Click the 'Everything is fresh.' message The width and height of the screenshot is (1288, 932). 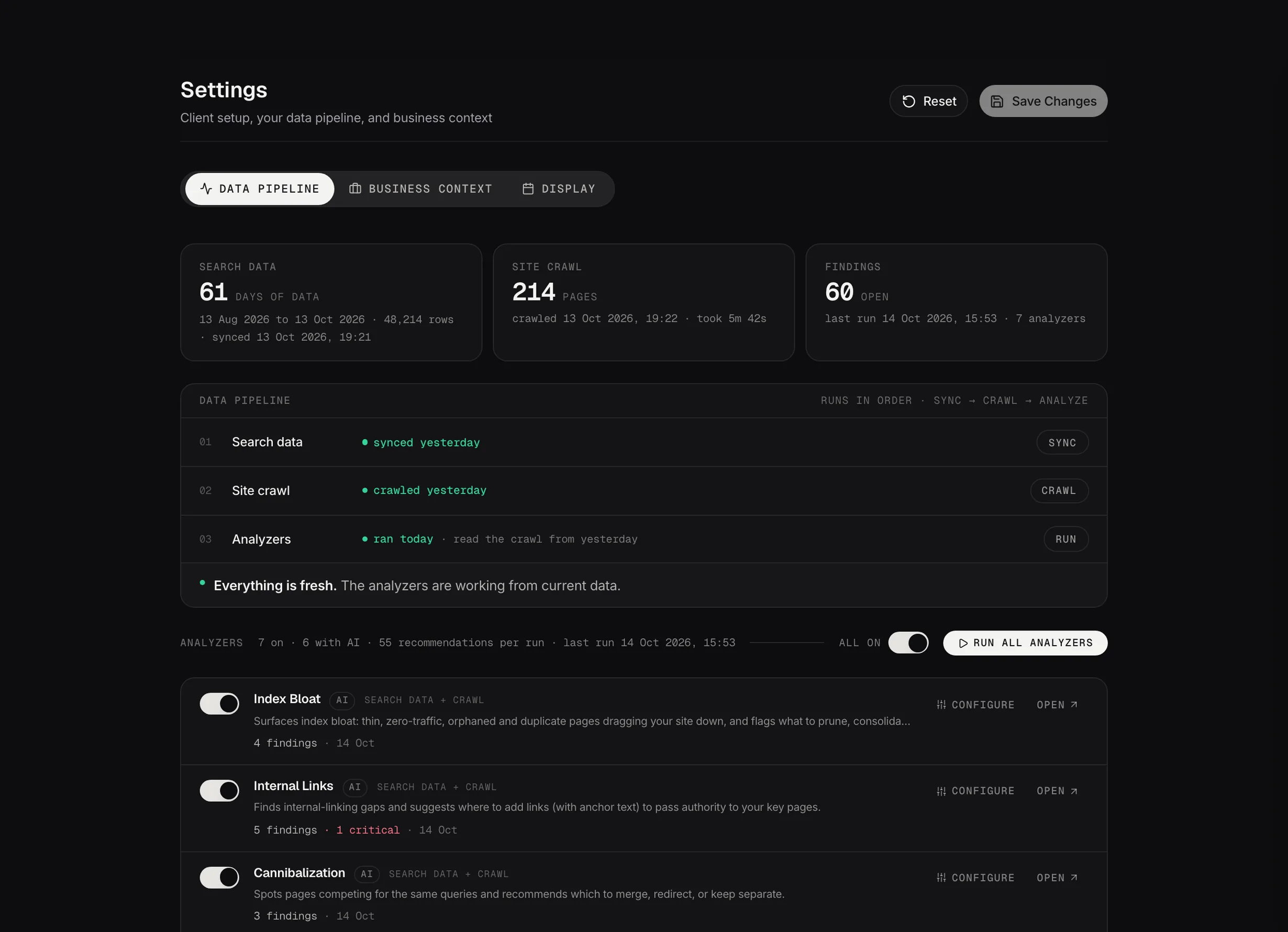(275, 585)
